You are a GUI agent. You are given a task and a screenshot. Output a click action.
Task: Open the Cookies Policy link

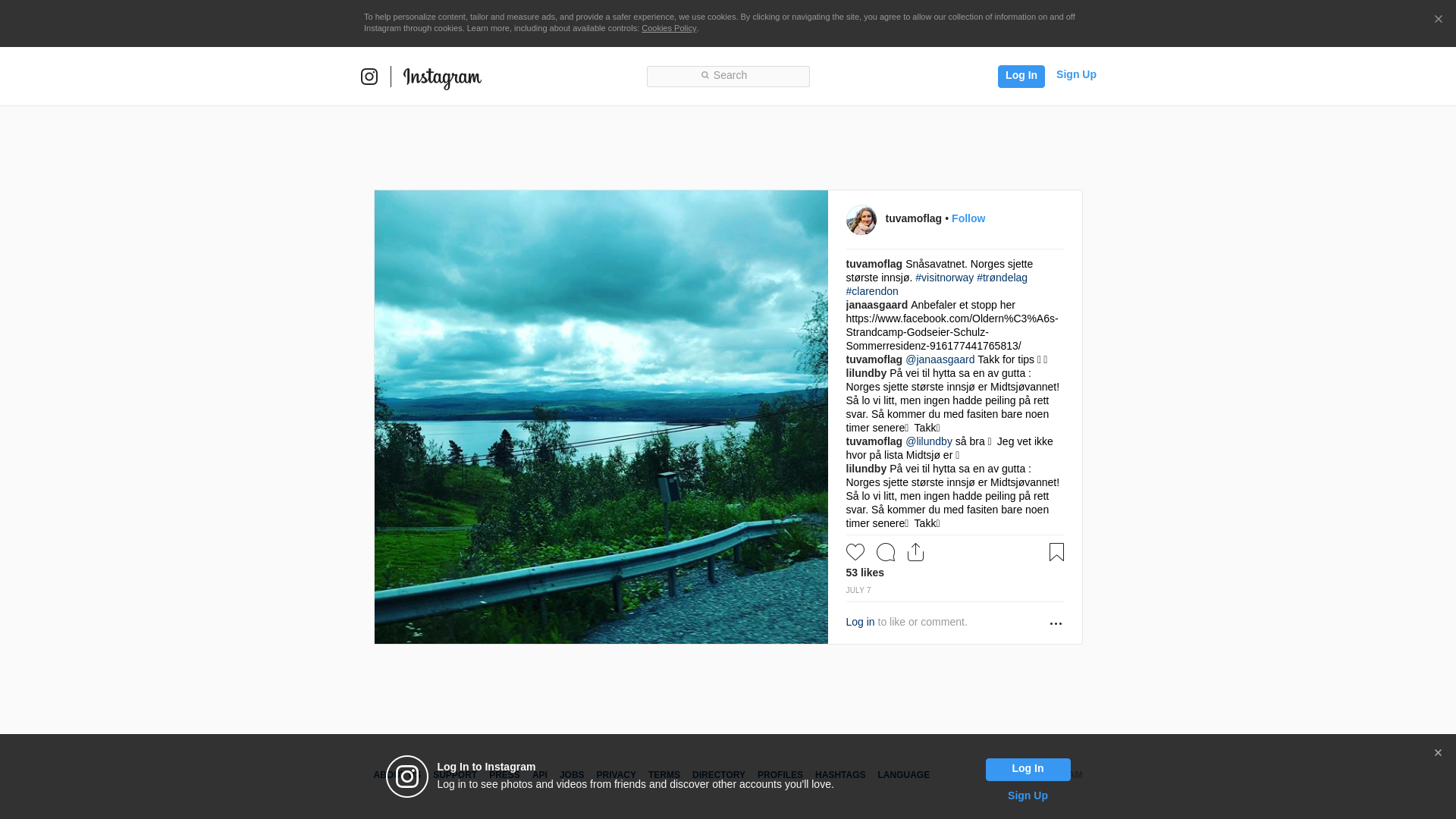669,28
